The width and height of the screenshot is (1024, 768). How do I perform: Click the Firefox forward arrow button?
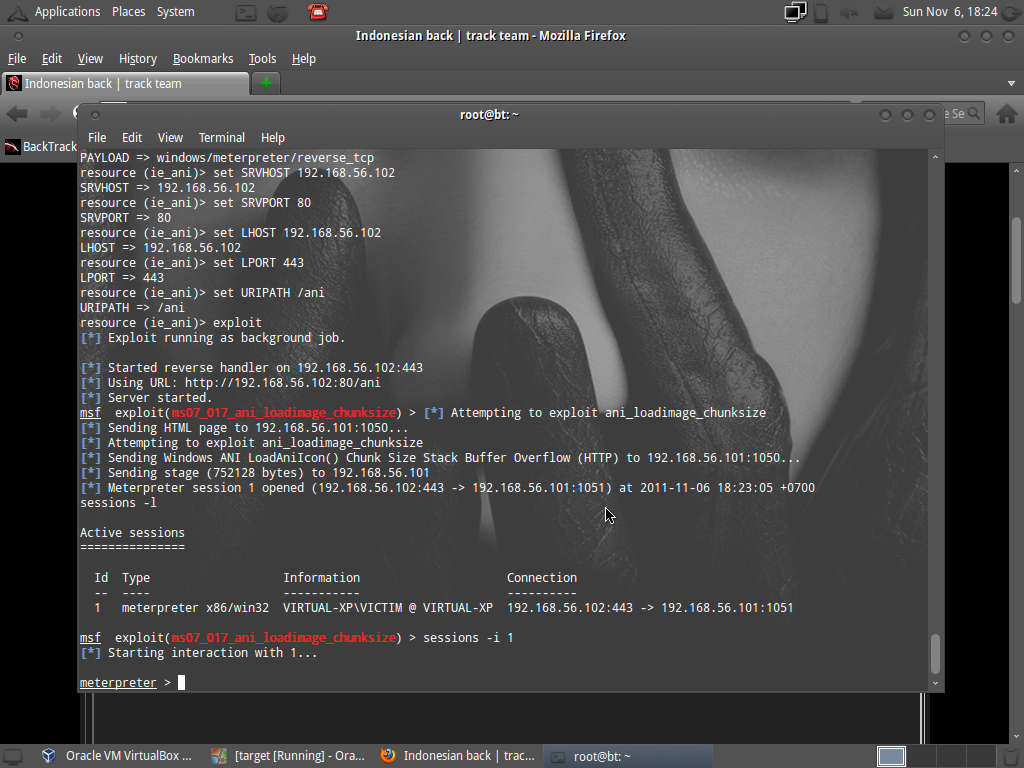coord(50,114)
